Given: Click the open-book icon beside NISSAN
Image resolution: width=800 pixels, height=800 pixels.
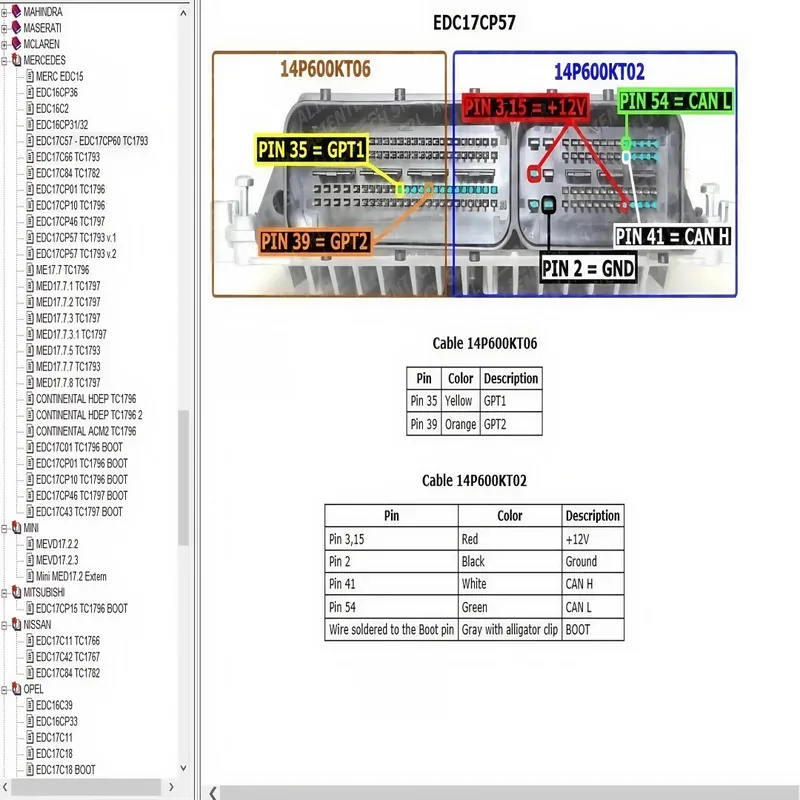Looking at the screenshot, I should [x=16, y=624].
